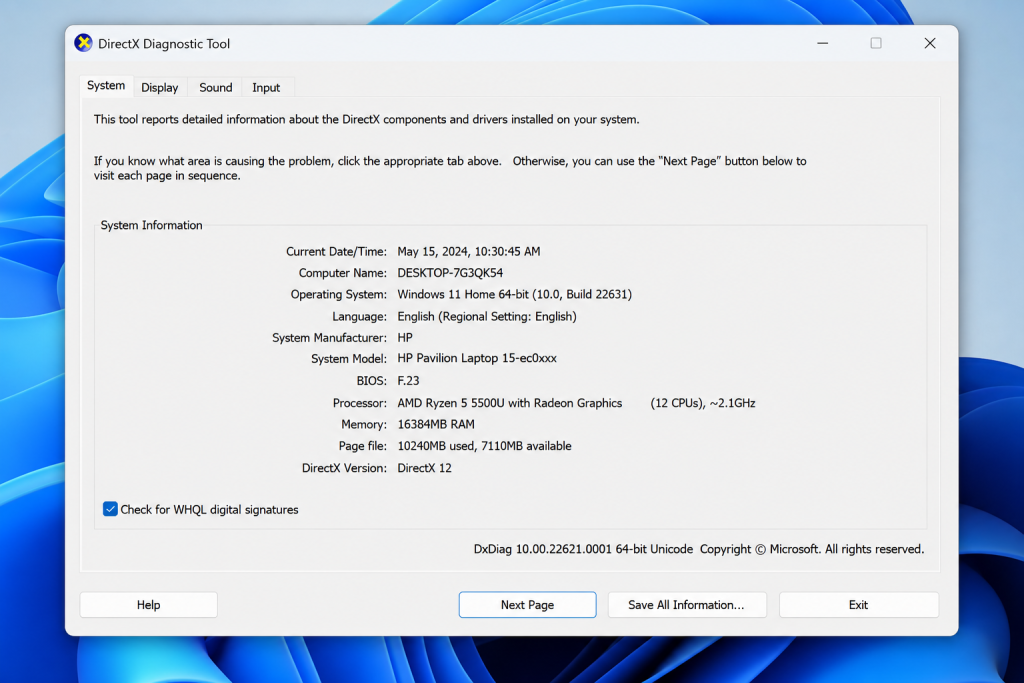Click 'AMD Ryzen 5 5500U with Radeon Graphics' text
1024x683 pixels.
click(x=509, y=403)
